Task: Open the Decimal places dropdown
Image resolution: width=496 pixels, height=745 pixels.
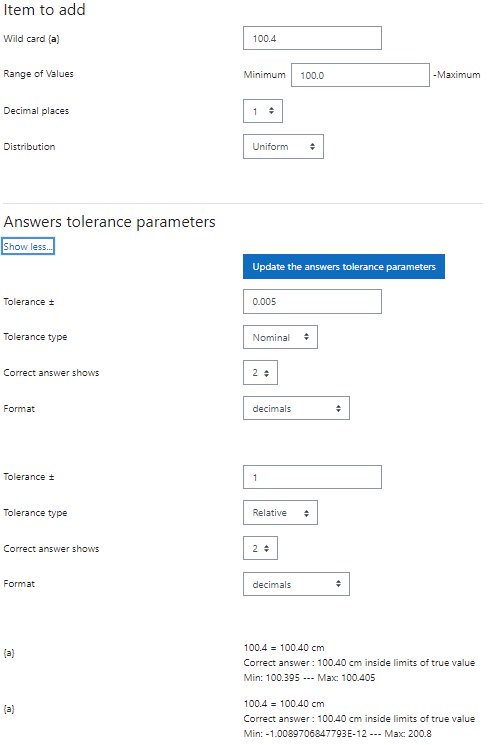Action: pyautogui.click(x=263, y=111)
